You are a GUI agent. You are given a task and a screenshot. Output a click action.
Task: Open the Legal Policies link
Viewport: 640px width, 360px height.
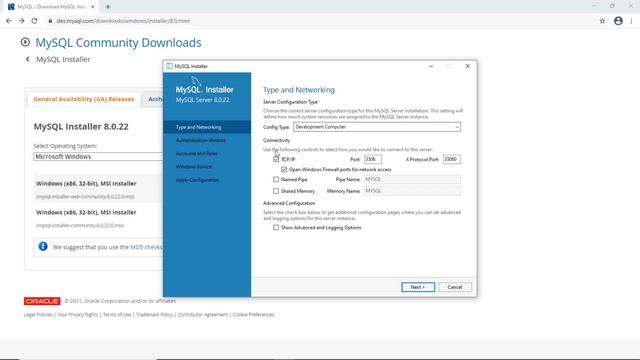38,315
